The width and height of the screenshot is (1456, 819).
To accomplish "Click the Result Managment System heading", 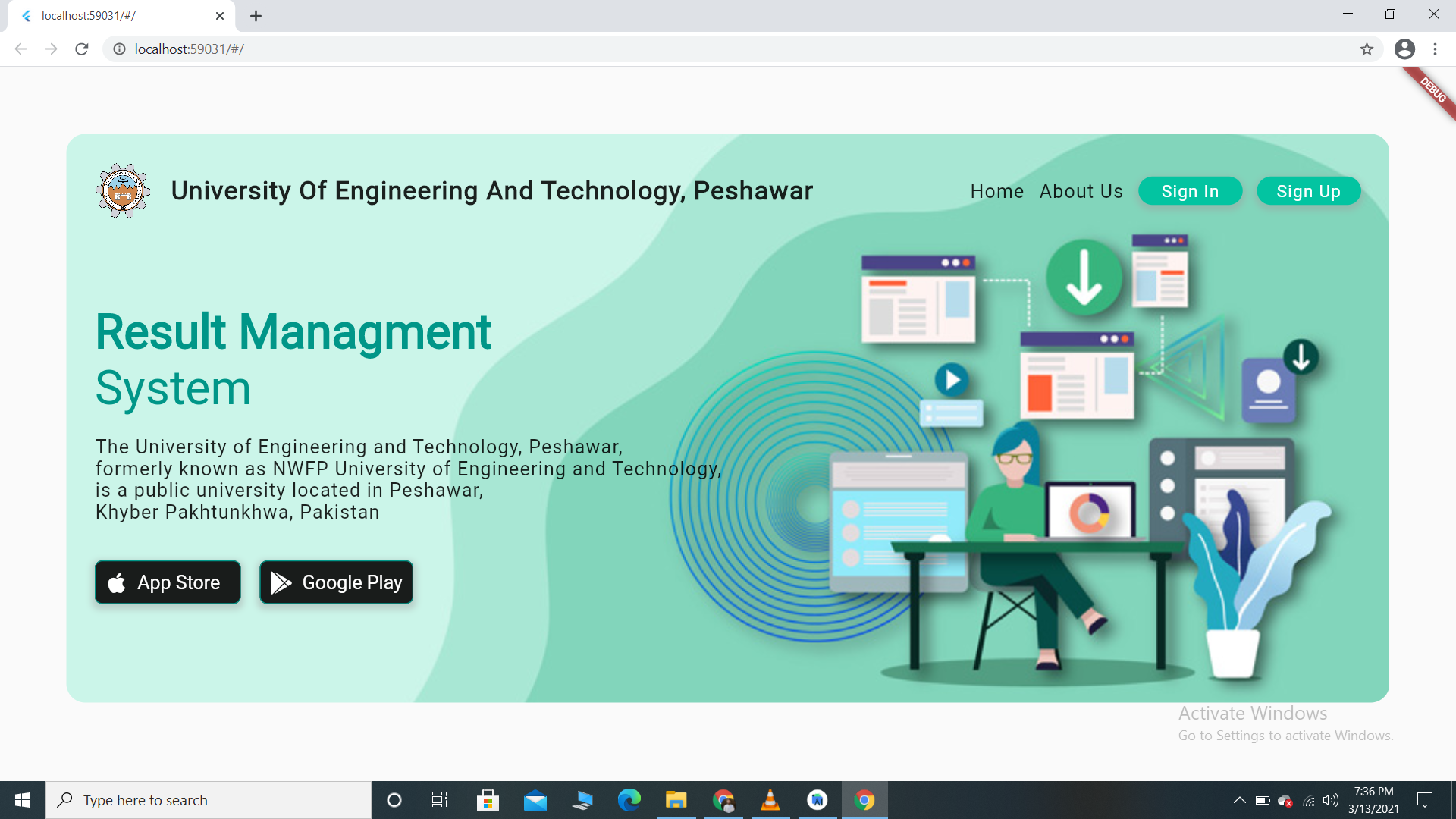I will [x=293, y=360].
